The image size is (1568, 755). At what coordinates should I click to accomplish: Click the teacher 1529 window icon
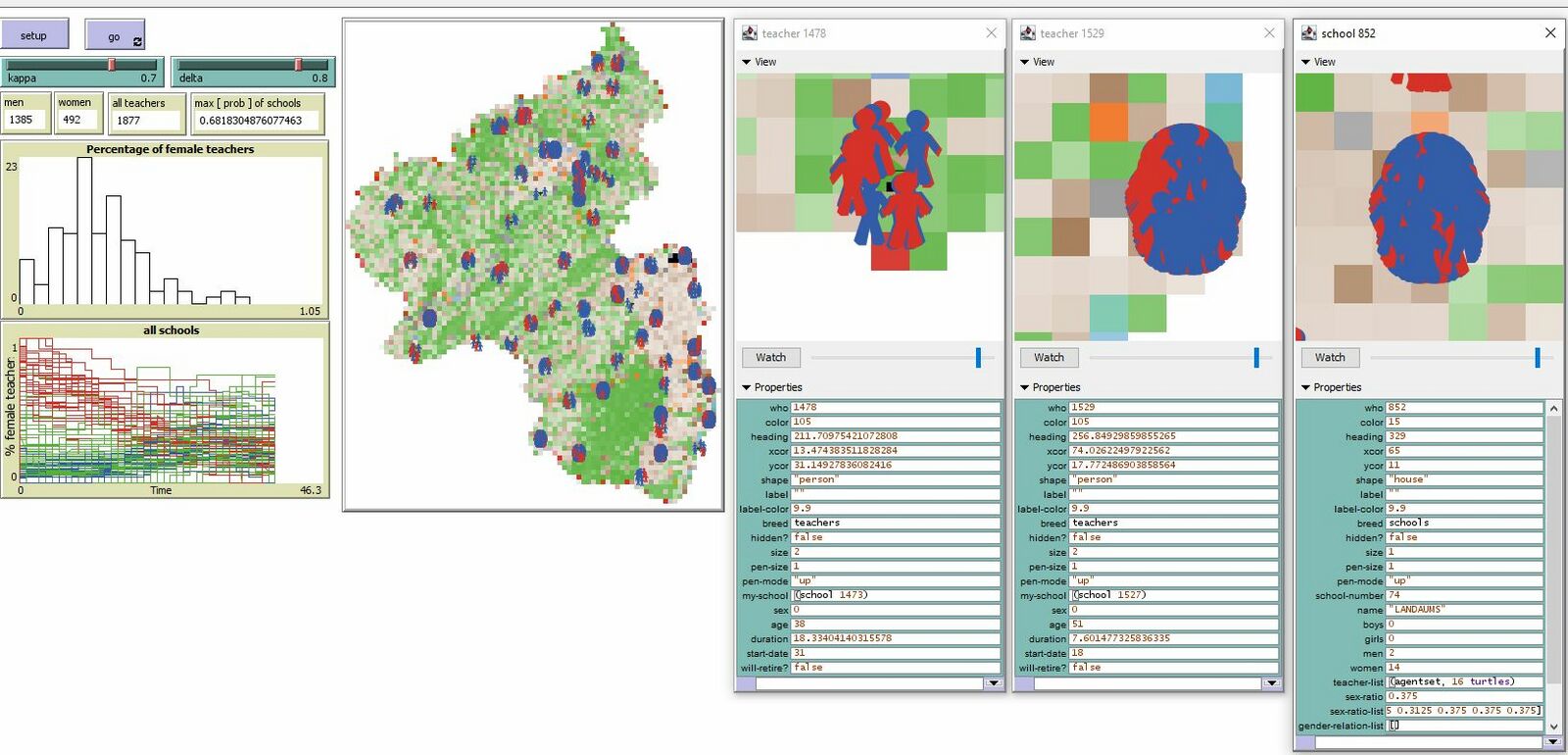point(1028,33)
